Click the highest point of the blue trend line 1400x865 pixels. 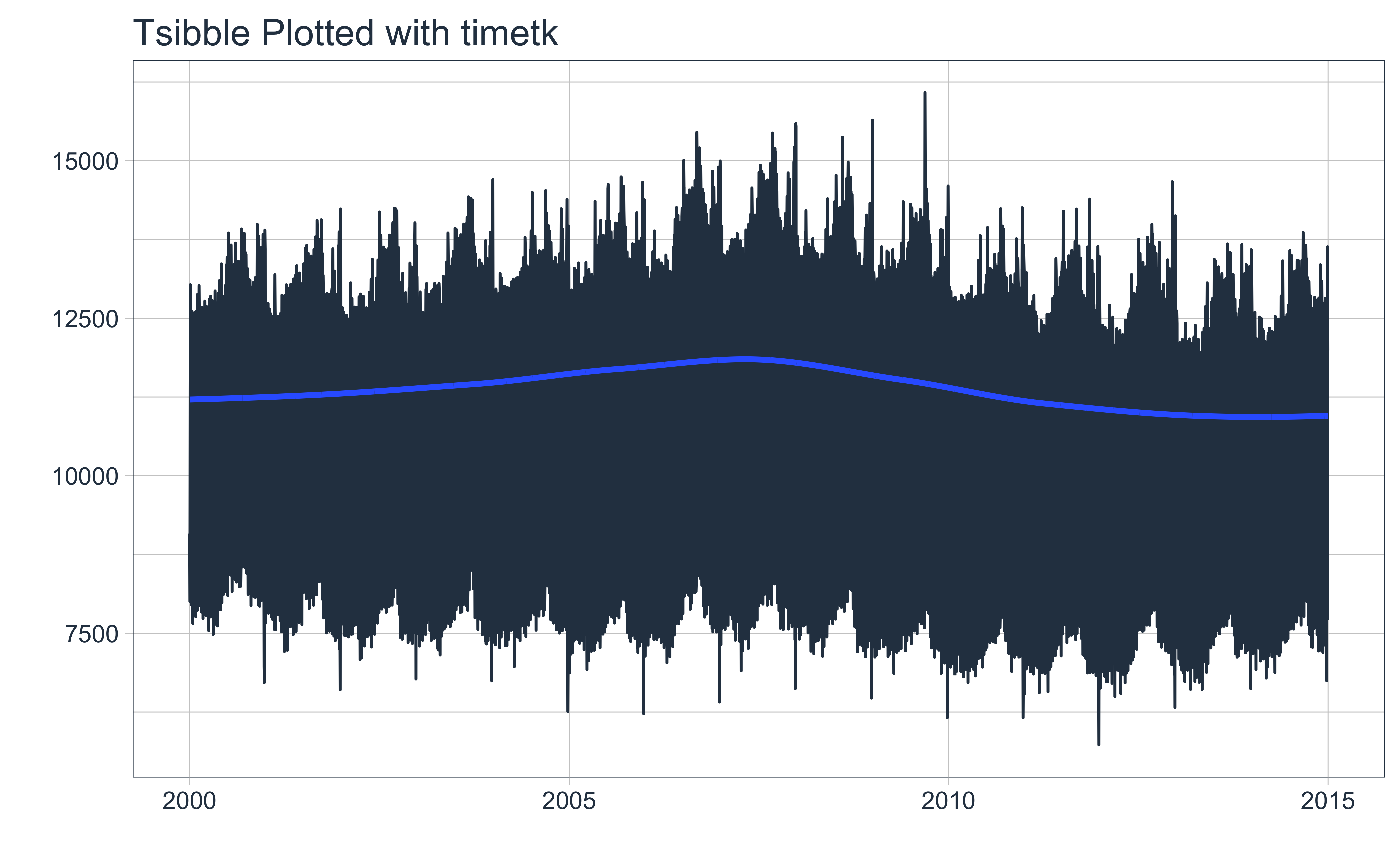[x=744, y=359]
